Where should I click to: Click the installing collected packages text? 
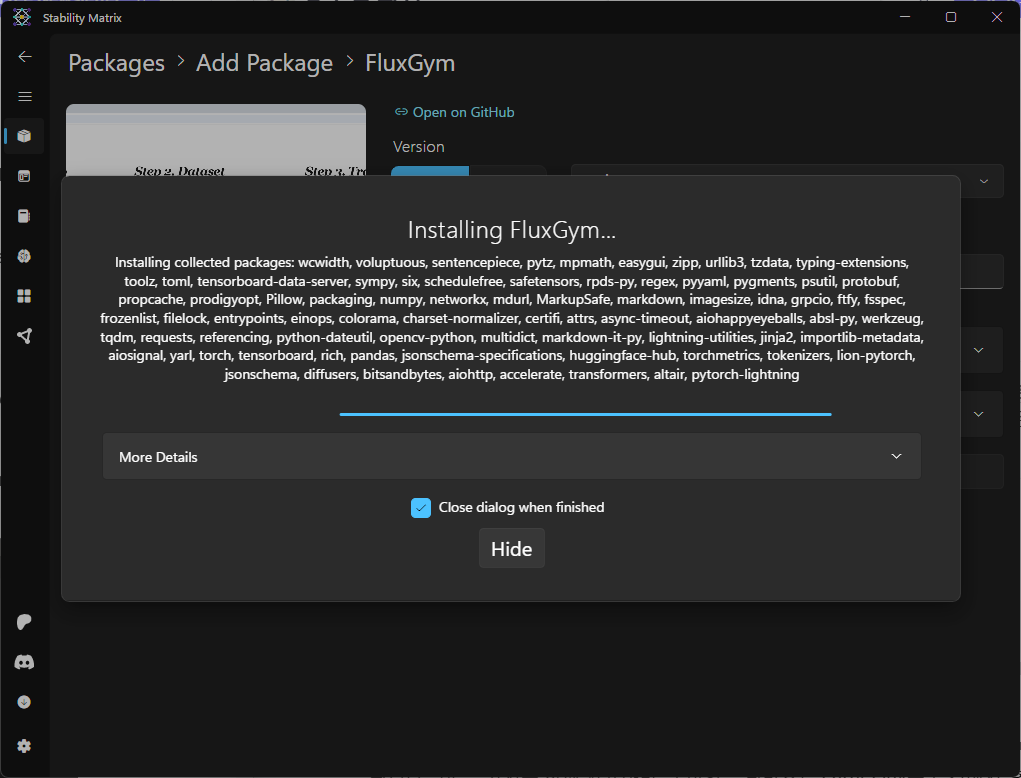(x=512, y=318)
